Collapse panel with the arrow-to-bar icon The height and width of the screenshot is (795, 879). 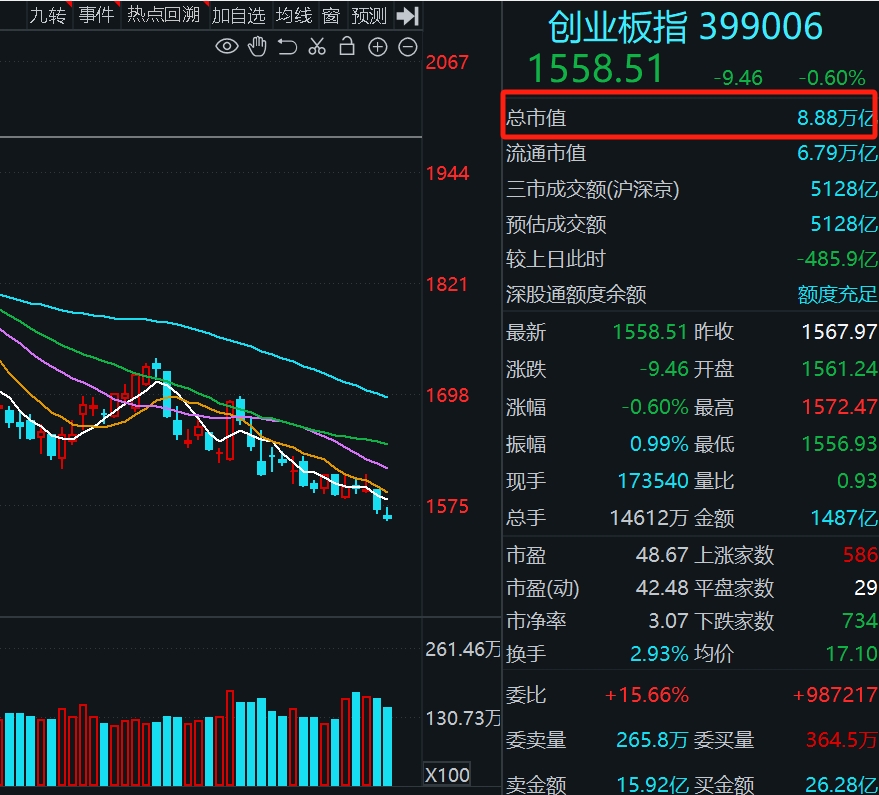point(407,15)
